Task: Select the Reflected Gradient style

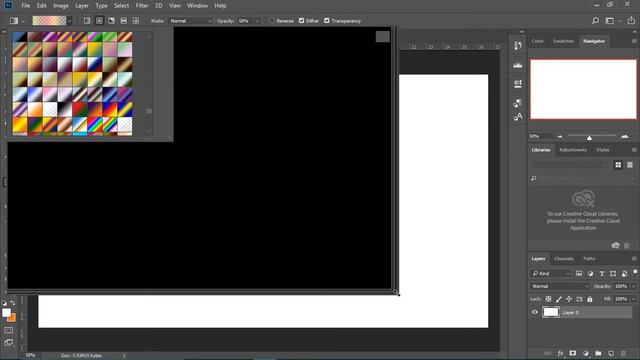Action: (x=124, y=21)
